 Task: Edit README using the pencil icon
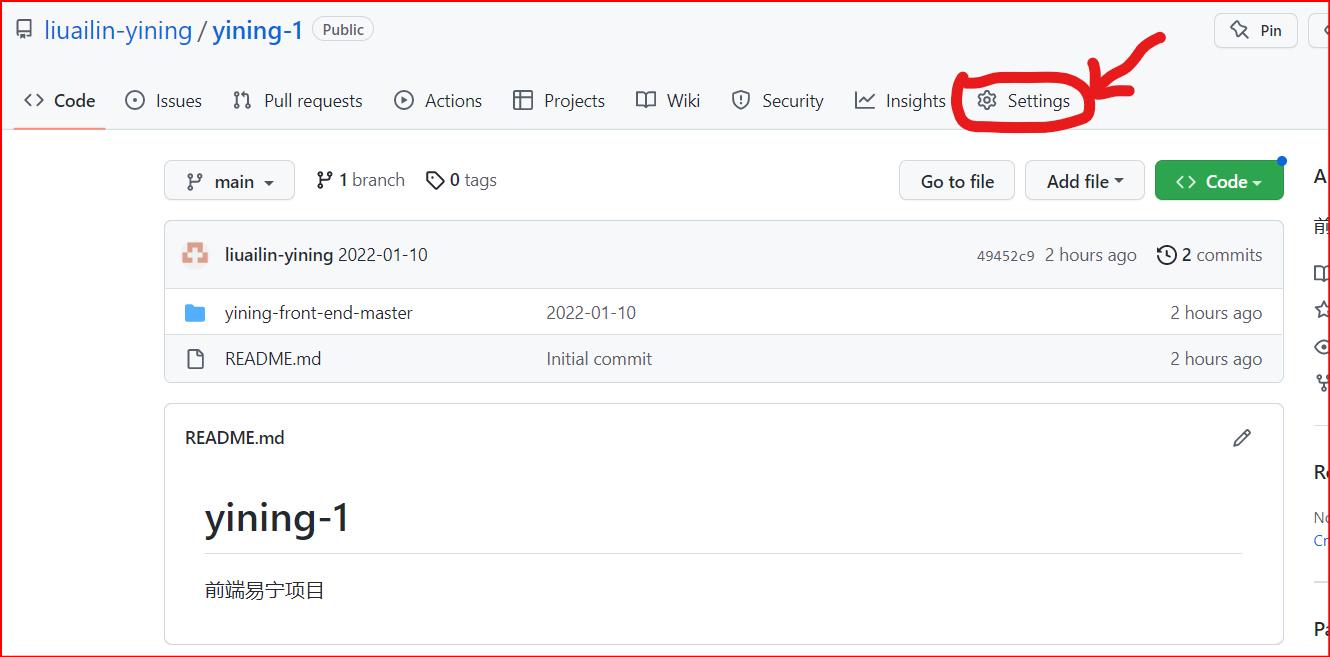(x=1242, y=437)
